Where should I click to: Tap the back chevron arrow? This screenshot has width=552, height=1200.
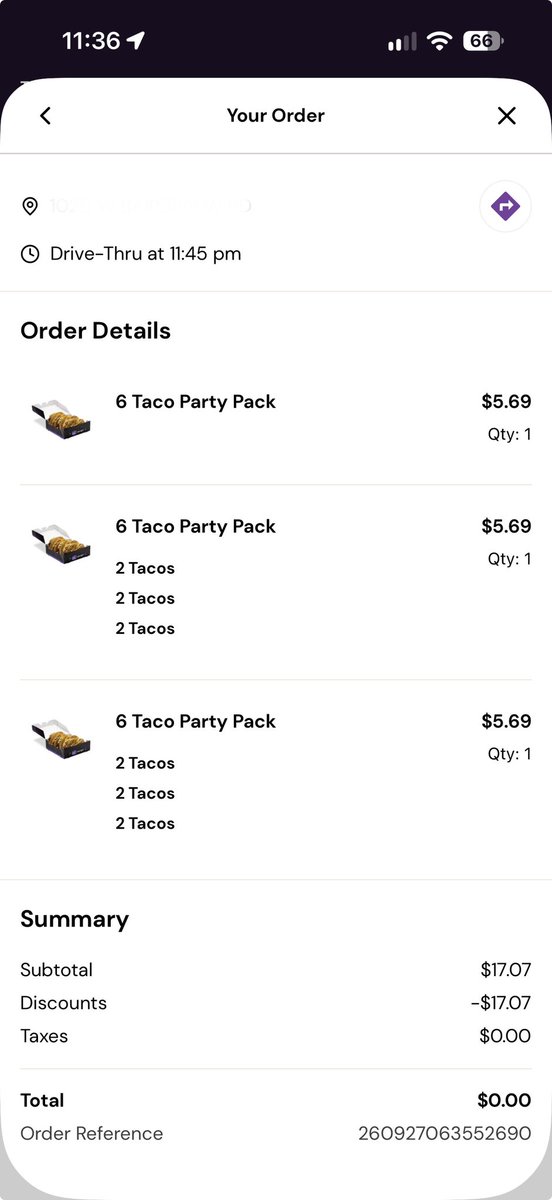click(45, 116)
